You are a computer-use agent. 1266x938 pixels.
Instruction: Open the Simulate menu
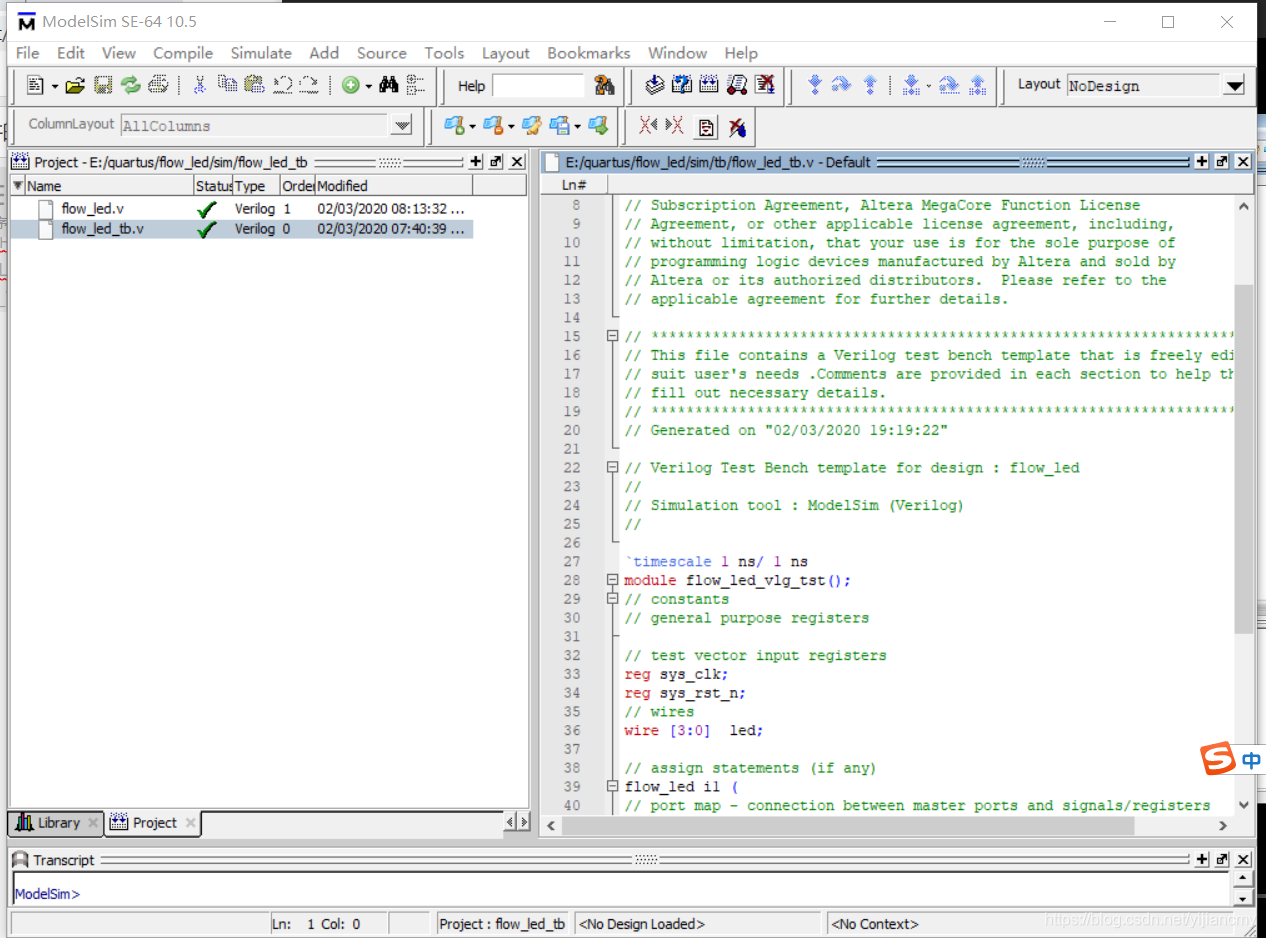point(261,53)
